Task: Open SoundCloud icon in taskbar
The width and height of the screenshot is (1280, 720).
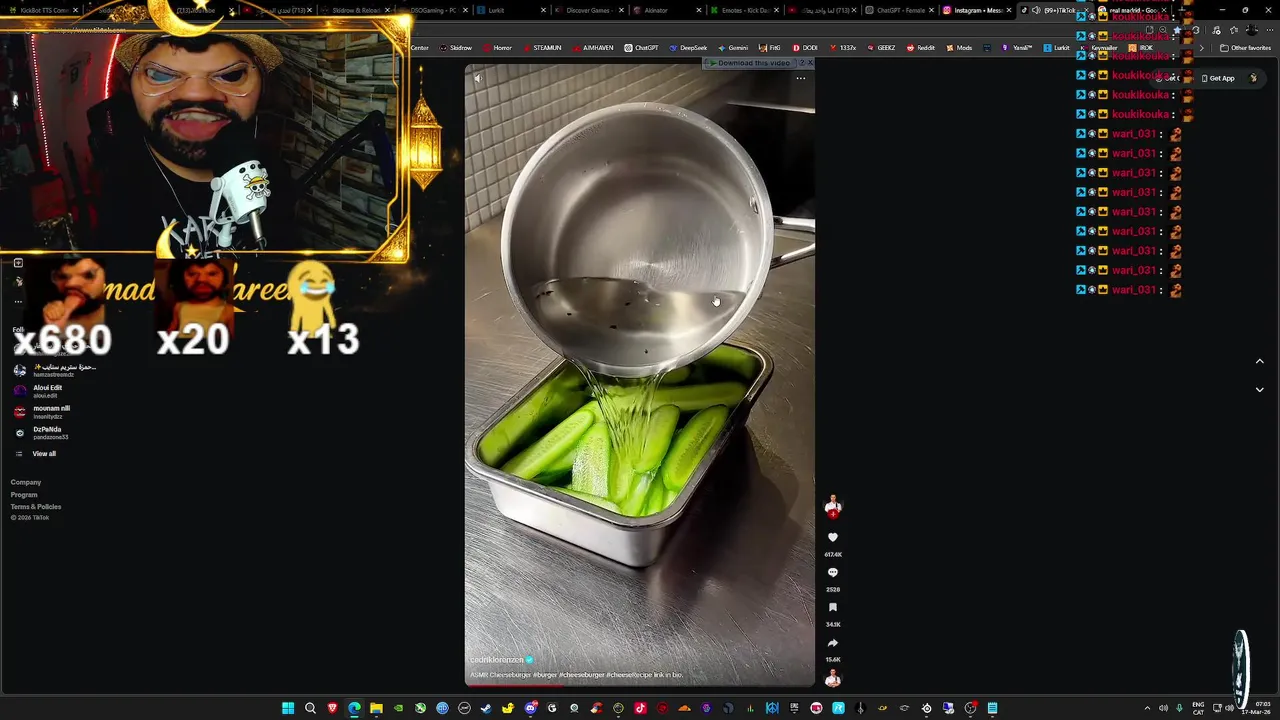Action: click(x=684, y=708)
